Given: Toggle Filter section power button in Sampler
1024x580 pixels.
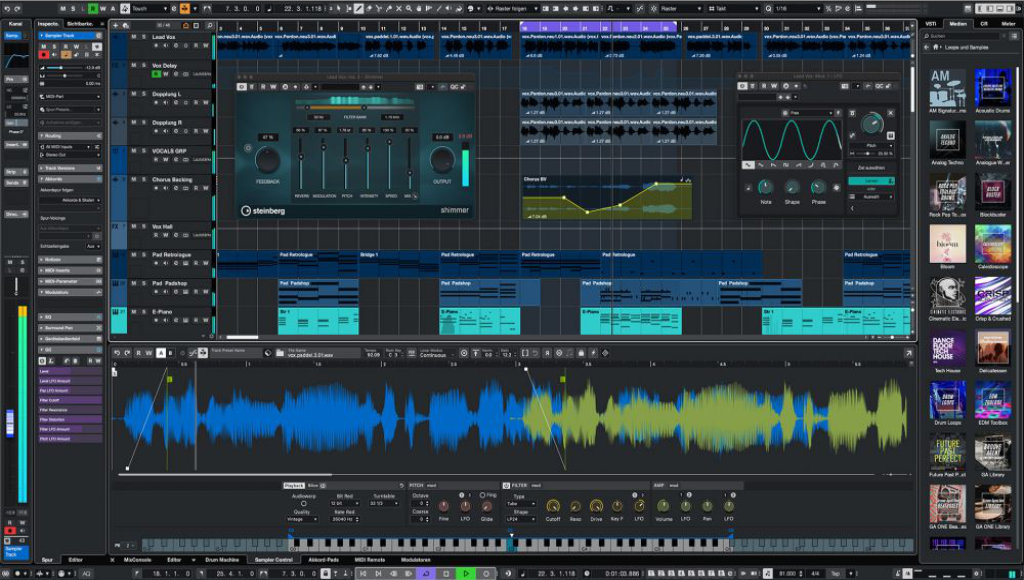Looking at the screenshot, I should [x=506, y=485].
